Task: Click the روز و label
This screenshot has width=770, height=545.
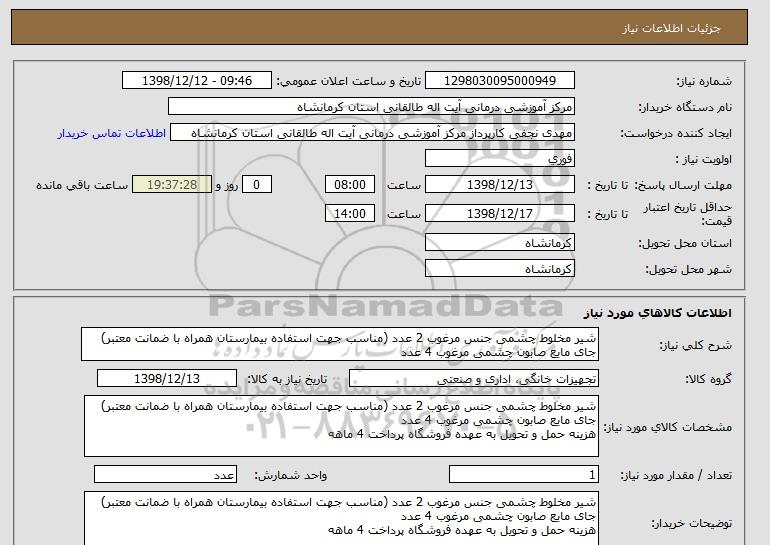Action: pyautogui.click(x=226, y=185)
